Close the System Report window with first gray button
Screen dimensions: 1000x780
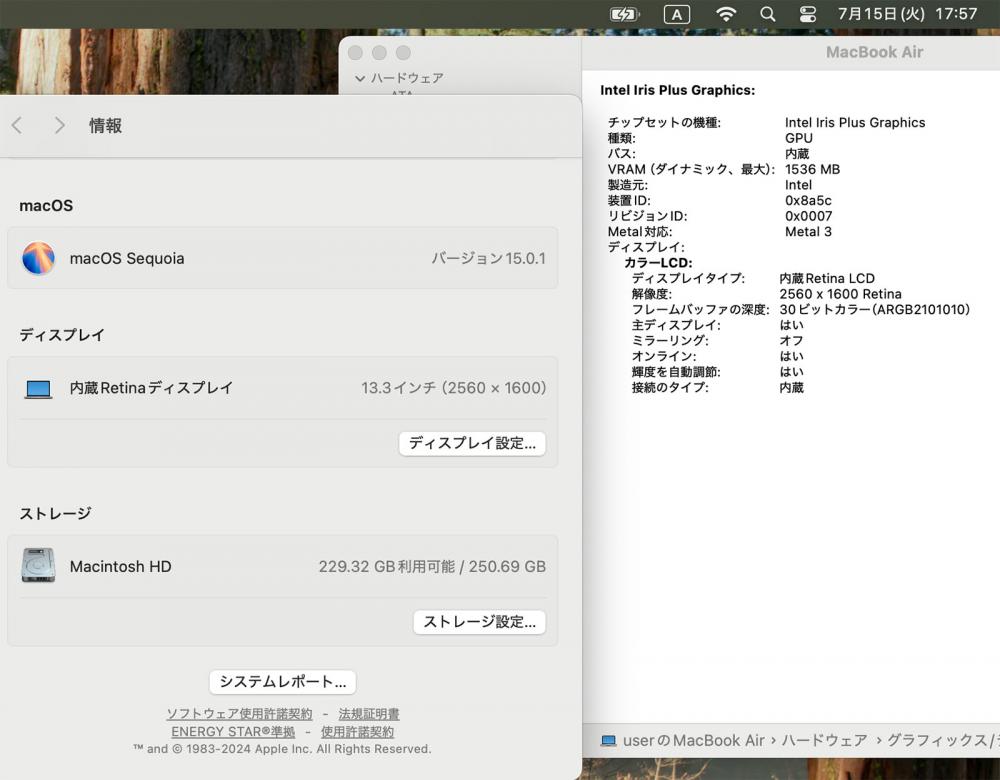point(355,53)
